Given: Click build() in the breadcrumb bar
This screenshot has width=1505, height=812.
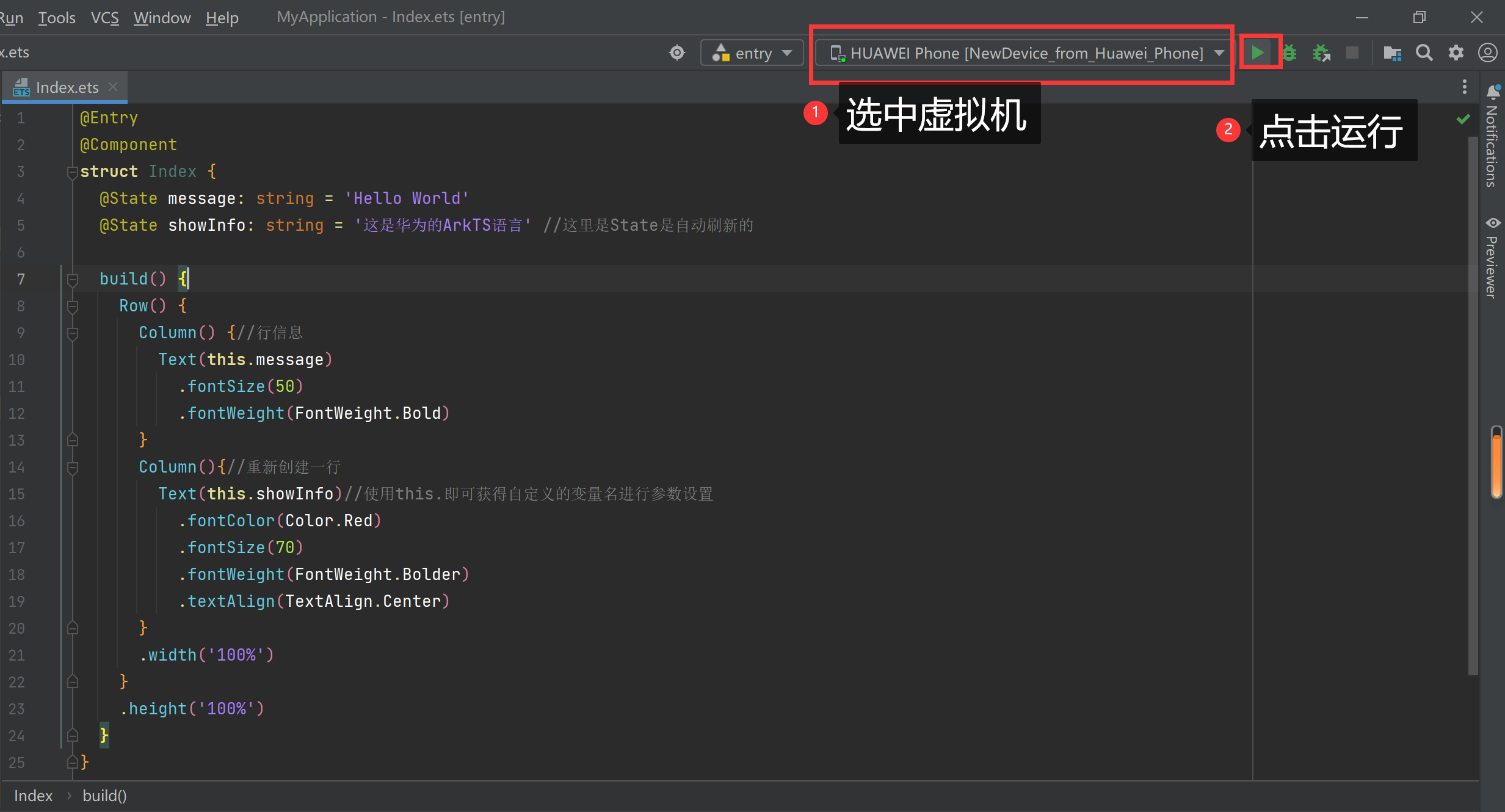Looking at the screenshot, I should point(104,796).
